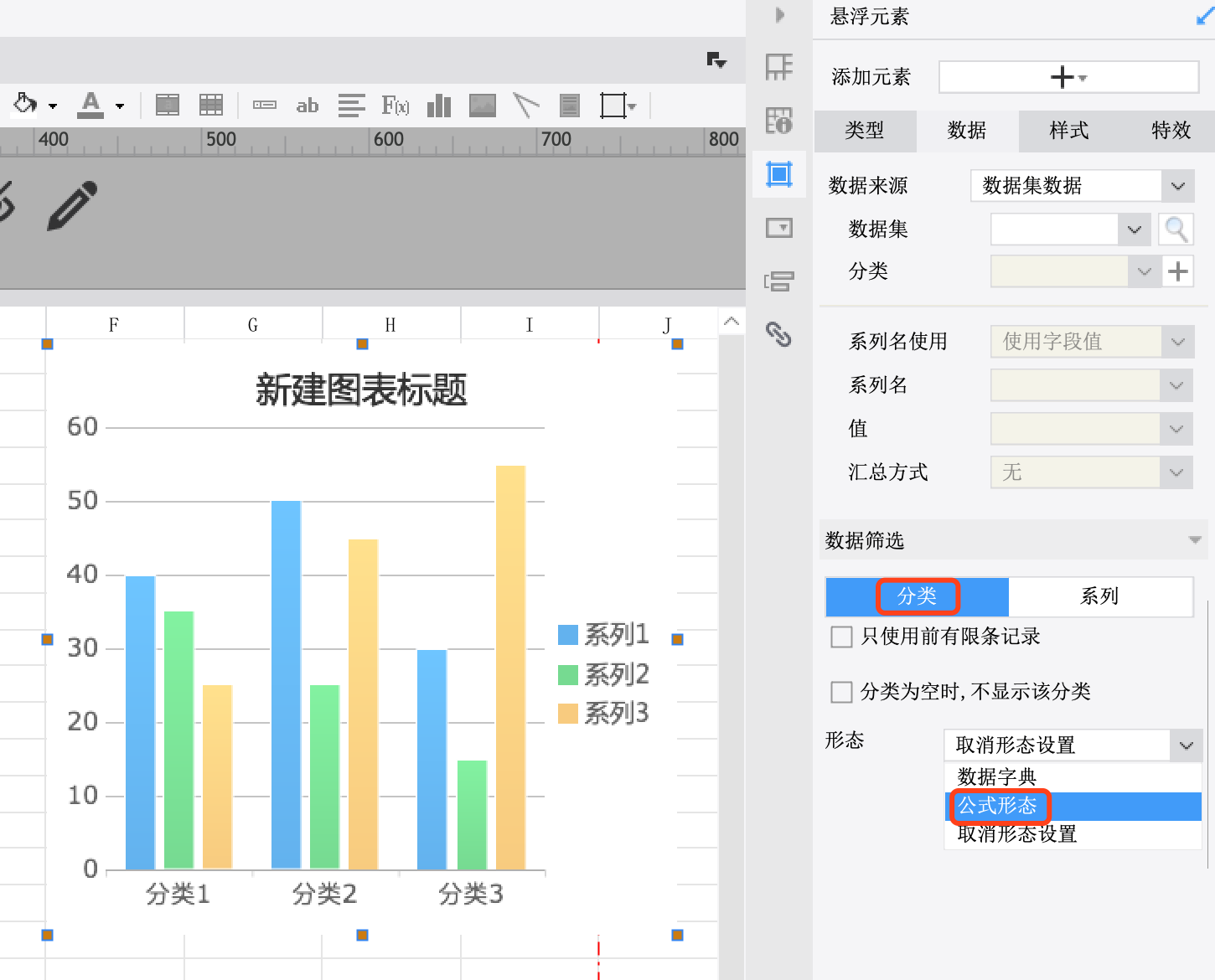This screenshot has height=980, width=1215.
Task: Collapse the 数据筛选 section
Action: [1195, 540]
